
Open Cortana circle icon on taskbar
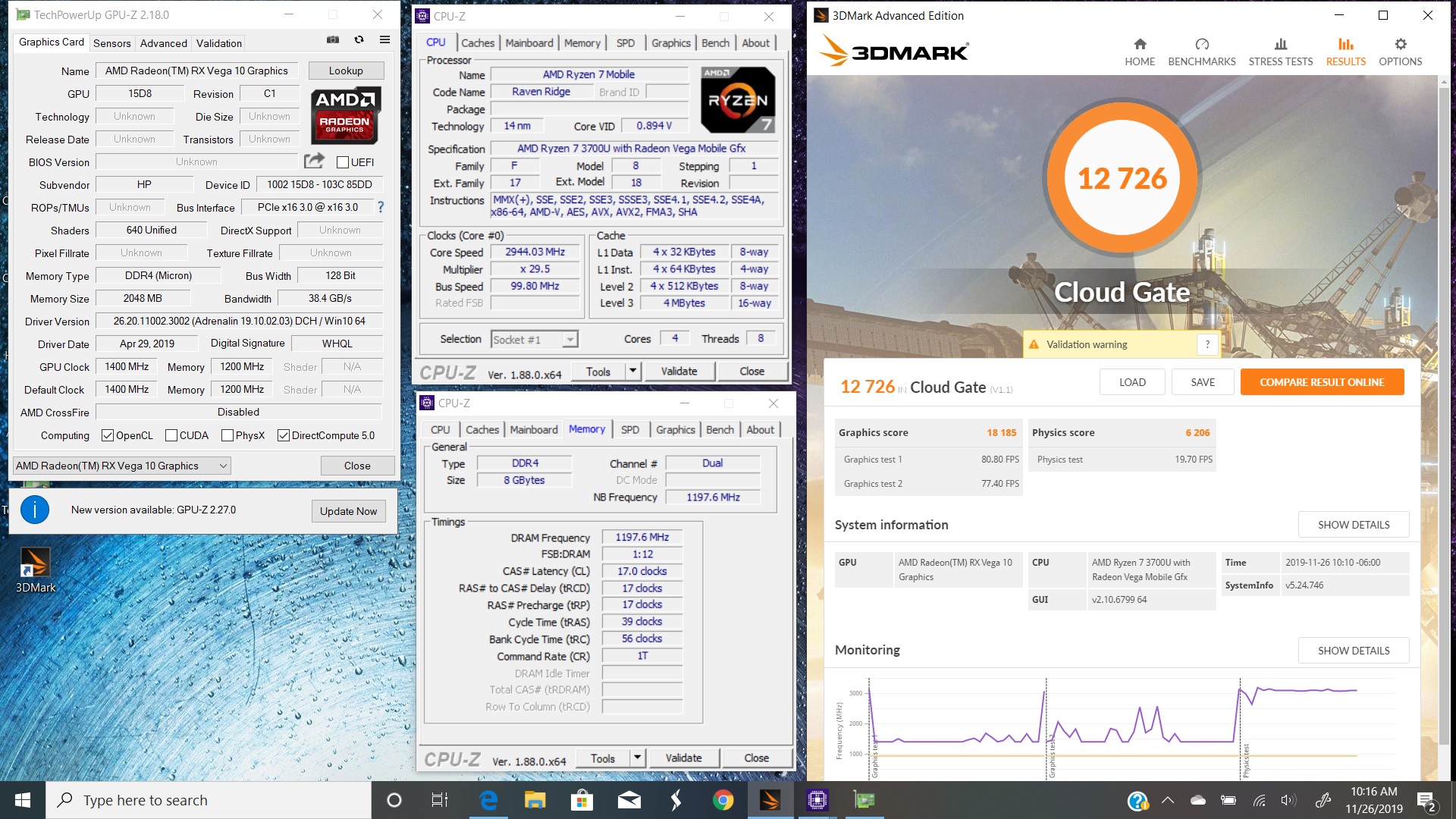pos(394,800)
